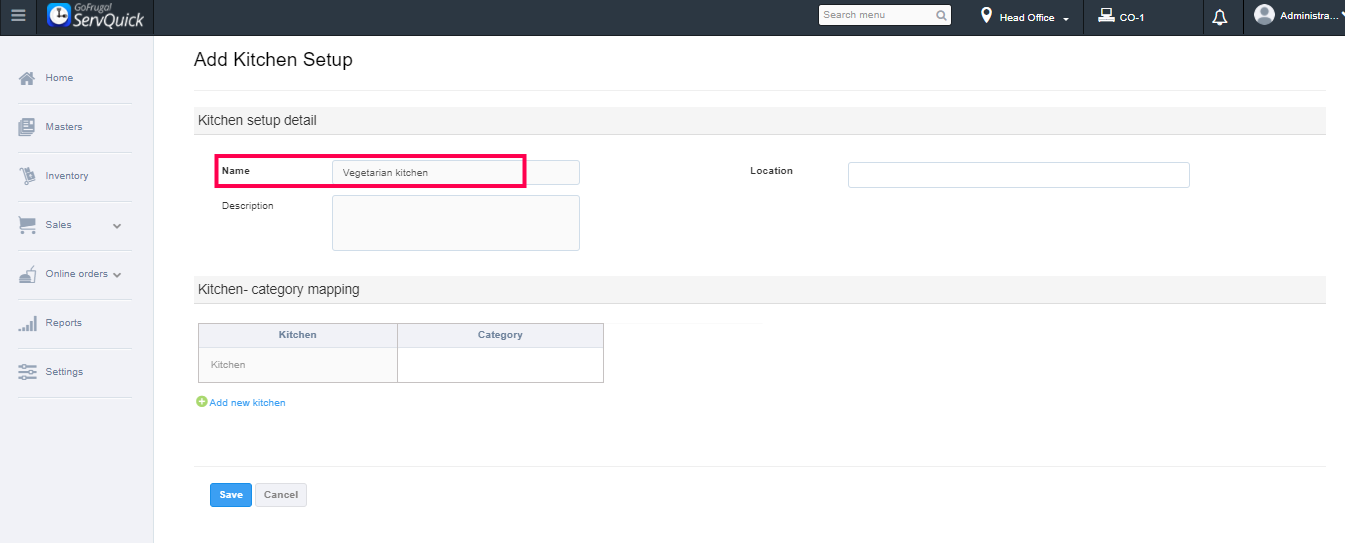Click the Save button

pos(231,495)
